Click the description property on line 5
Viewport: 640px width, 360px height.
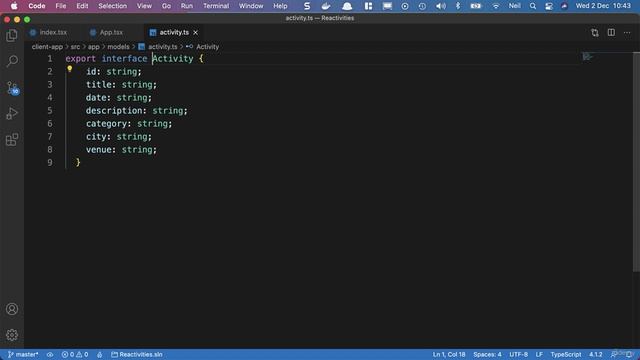pos(113,111)
